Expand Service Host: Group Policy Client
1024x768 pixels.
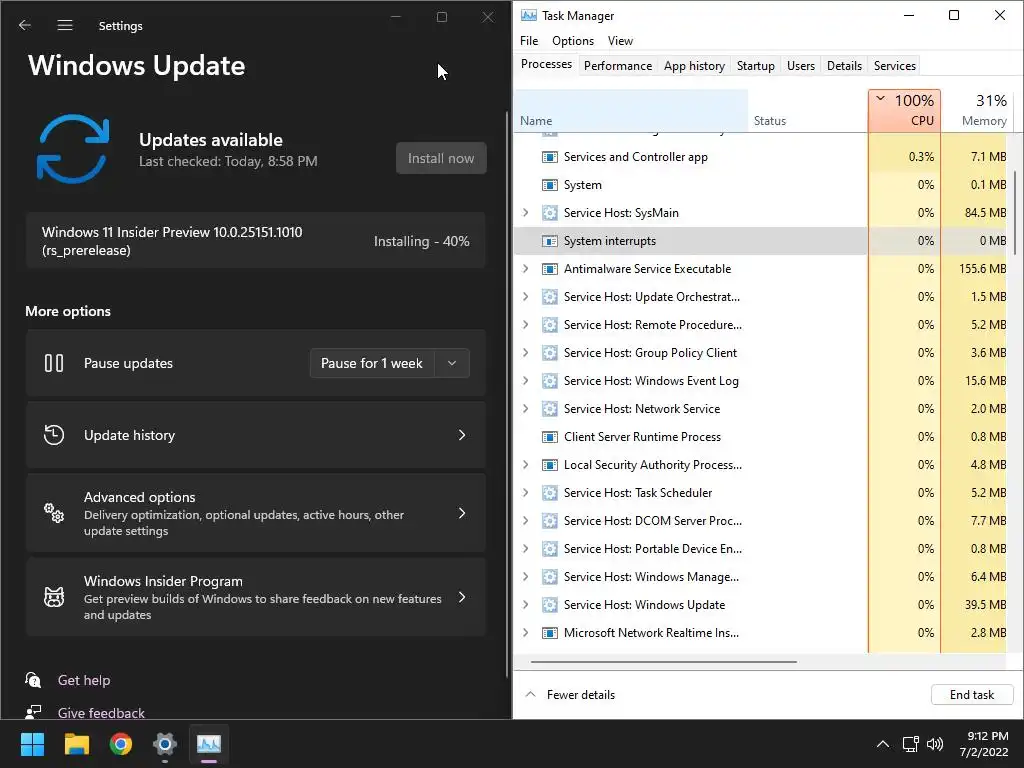coord(526,353)
